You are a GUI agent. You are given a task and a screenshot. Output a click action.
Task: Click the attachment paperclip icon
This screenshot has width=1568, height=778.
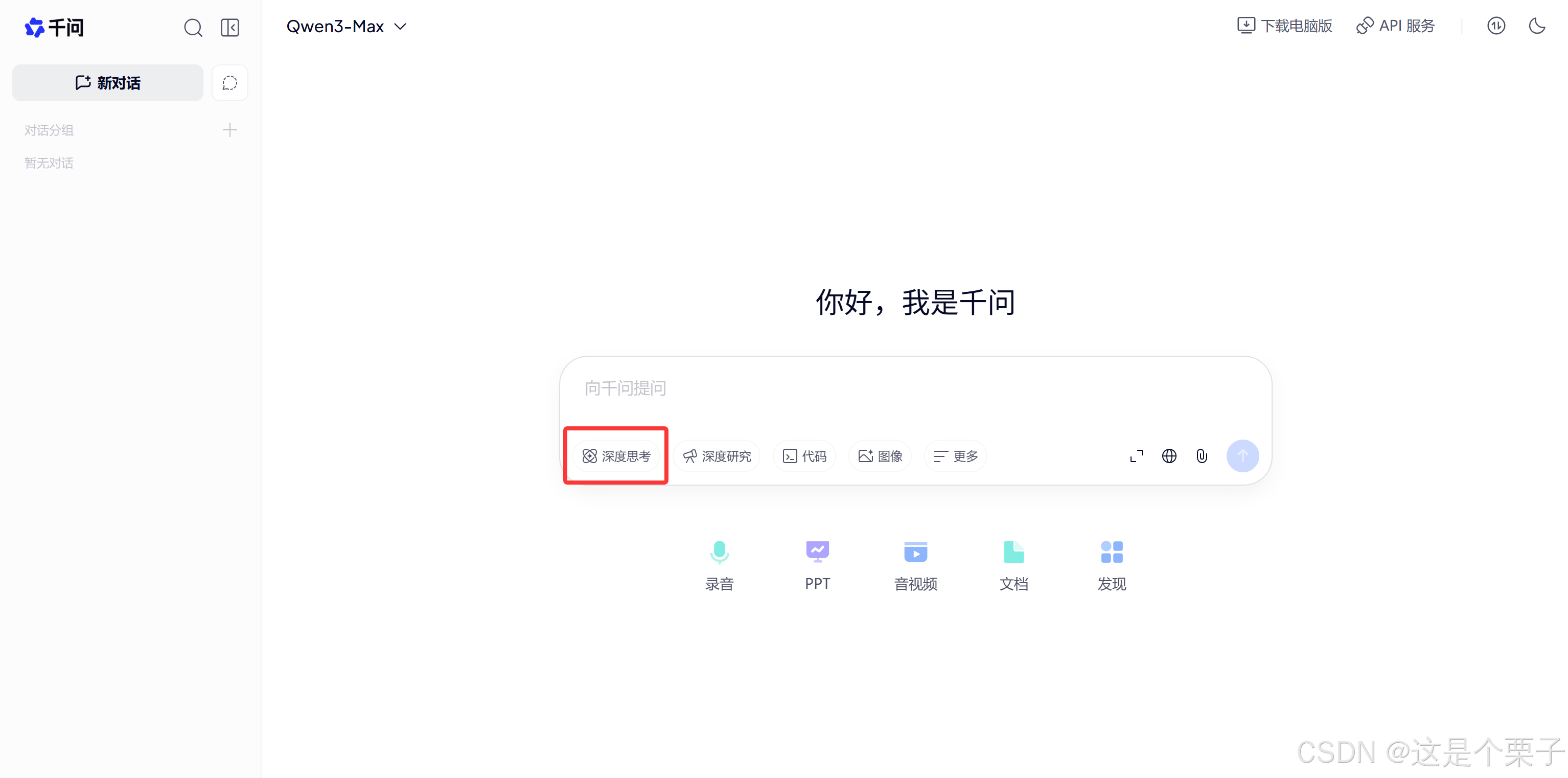pos(1202,456)
